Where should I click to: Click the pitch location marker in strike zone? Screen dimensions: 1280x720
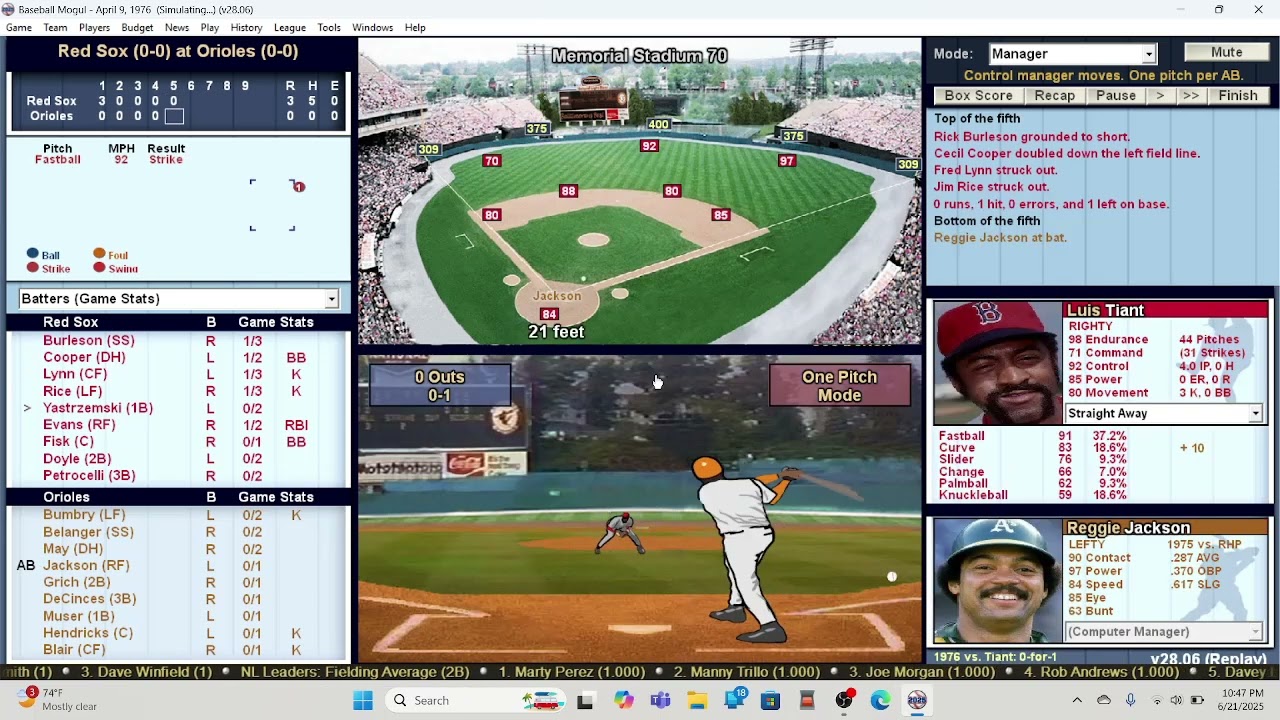(298, 186)
